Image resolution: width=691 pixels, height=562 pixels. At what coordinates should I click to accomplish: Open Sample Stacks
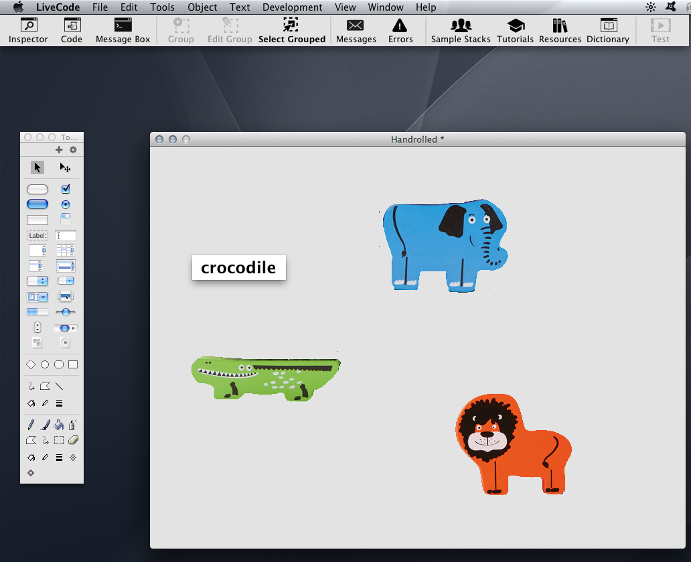pyautogui.click(x=461, y=30)
